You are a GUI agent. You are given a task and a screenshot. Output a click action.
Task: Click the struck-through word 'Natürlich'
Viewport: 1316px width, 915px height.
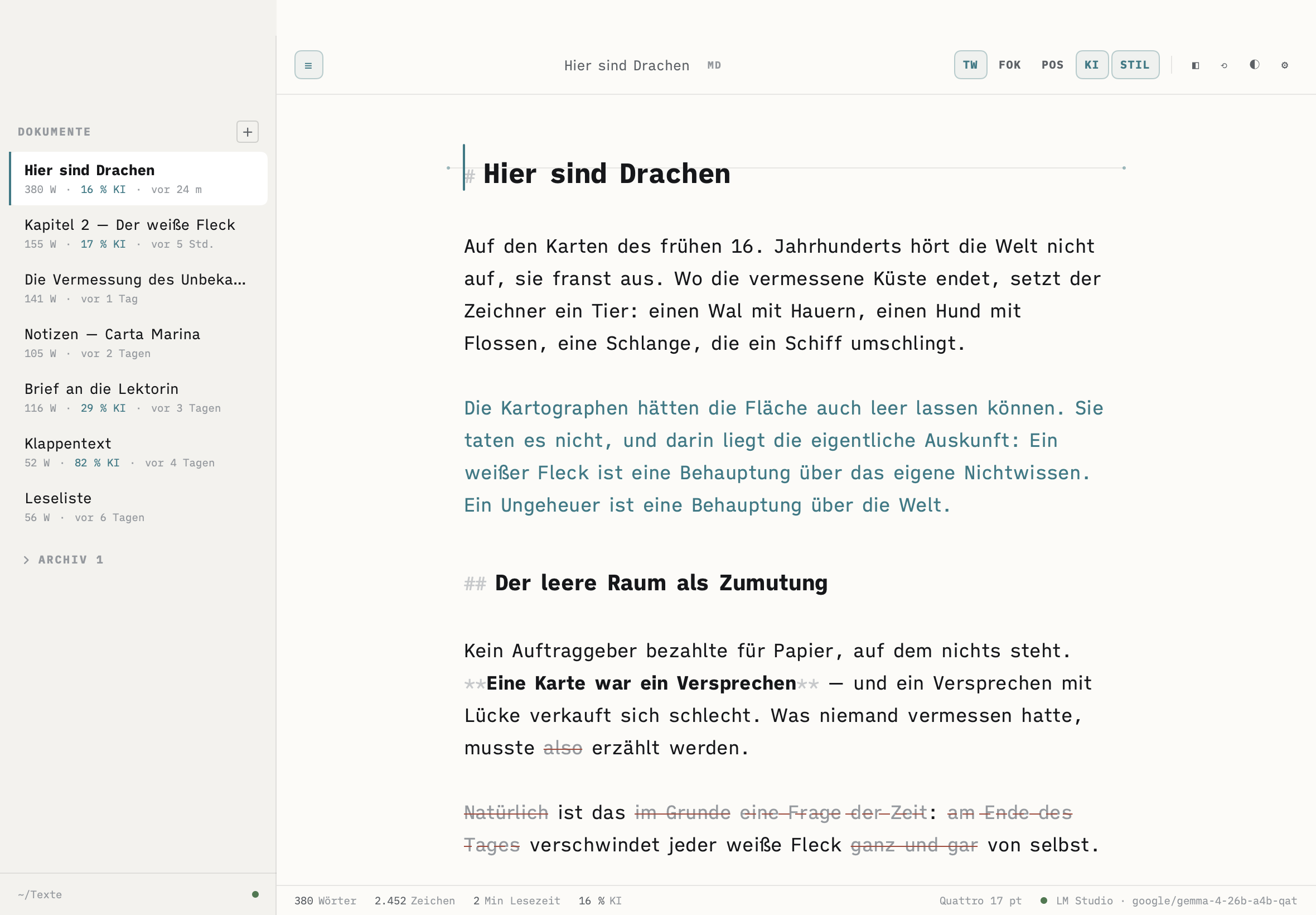click(506, 812)
